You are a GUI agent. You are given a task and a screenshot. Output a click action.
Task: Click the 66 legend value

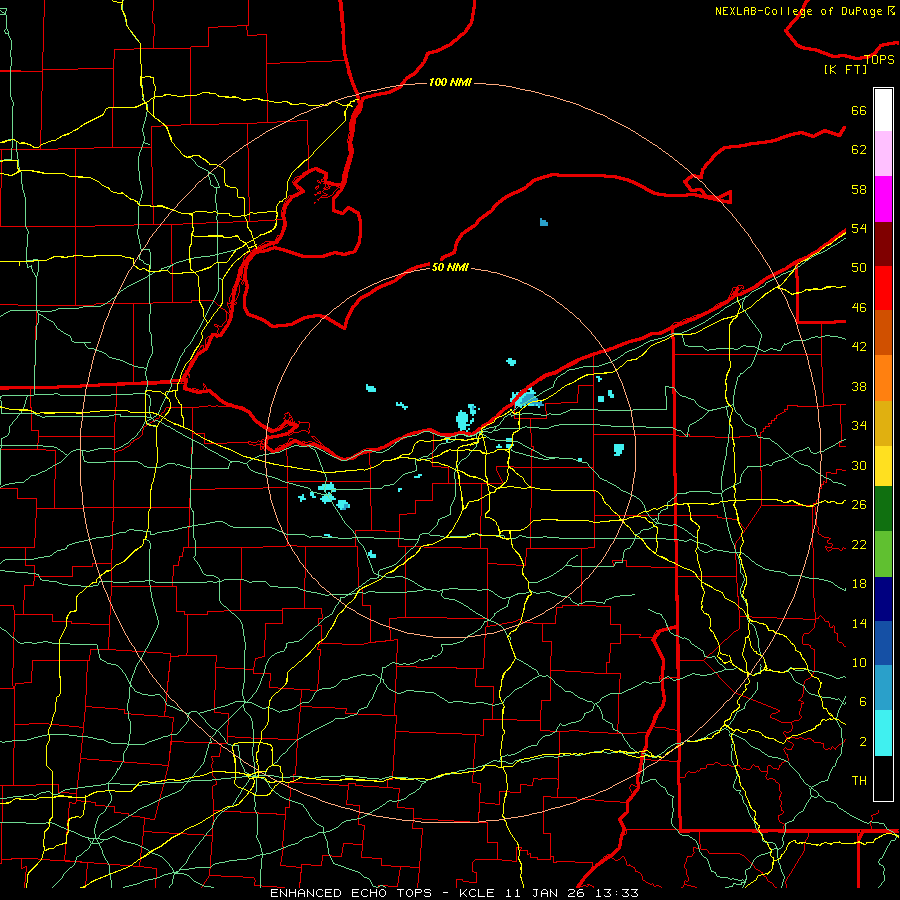pos(859,111)
